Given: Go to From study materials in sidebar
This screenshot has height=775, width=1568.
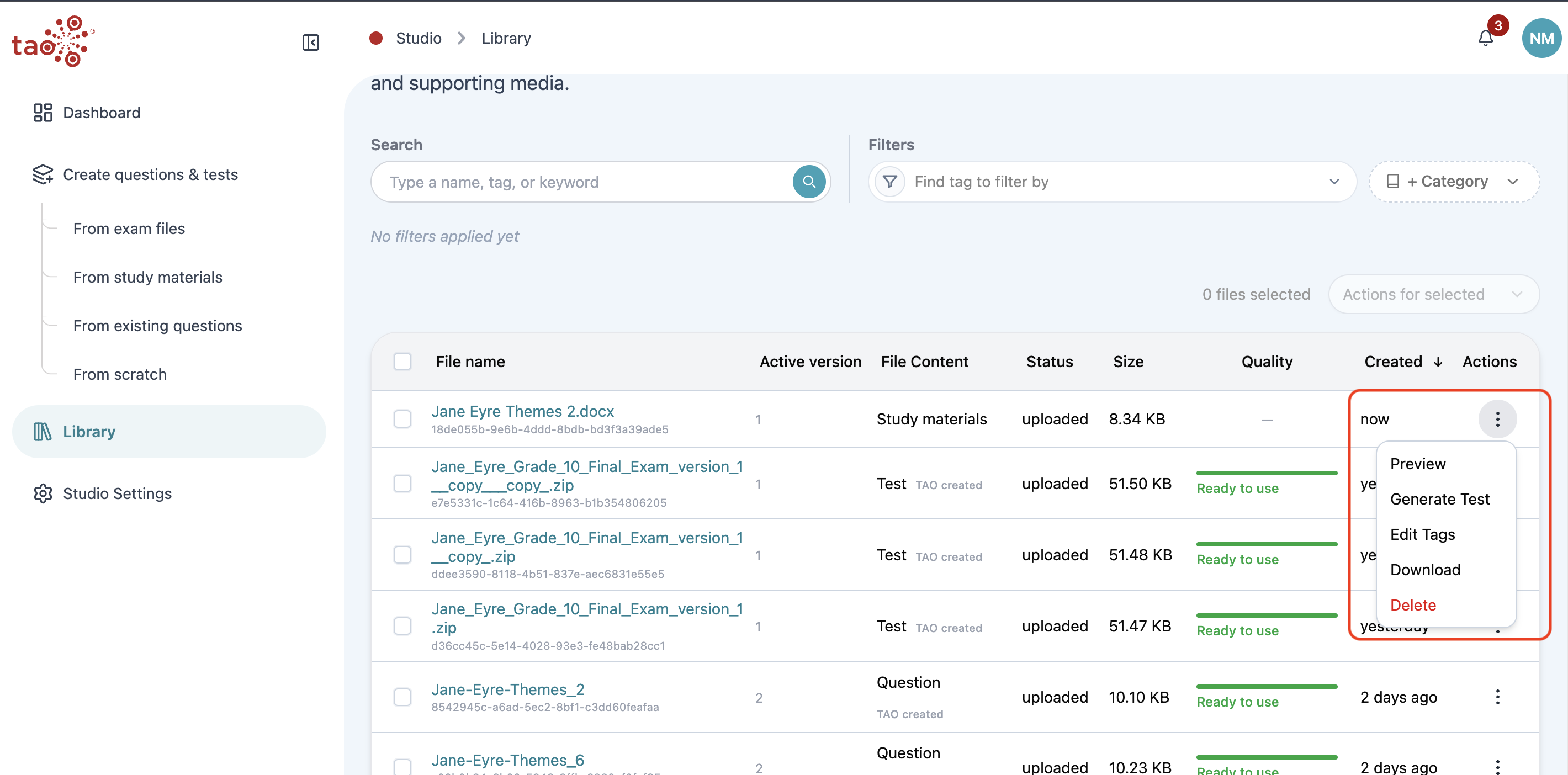Looking at the screenshot, I should point(148,277).
